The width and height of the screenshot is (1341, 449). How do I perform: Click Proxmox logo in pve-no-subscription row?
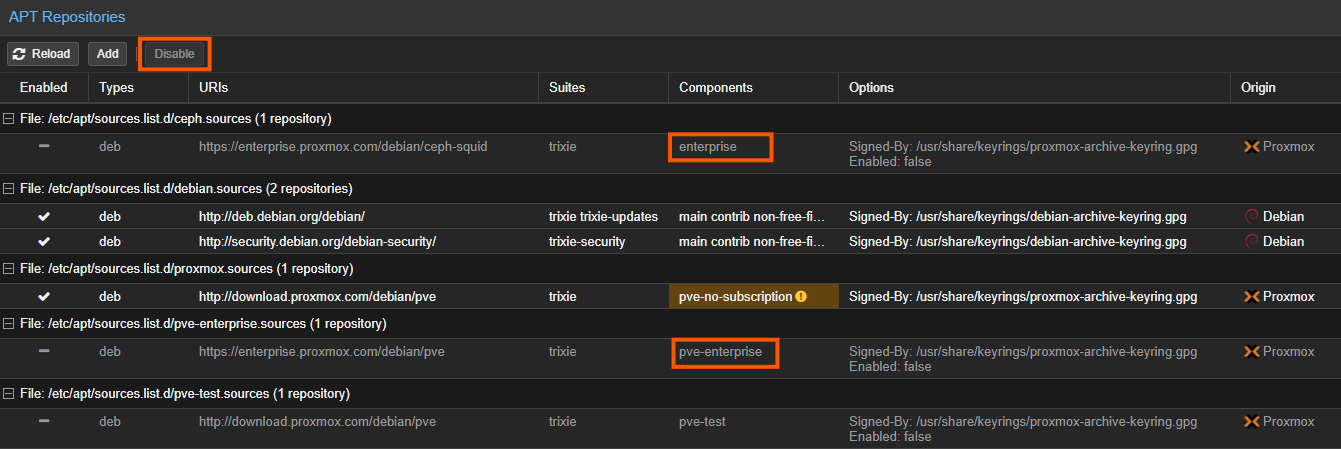coord(1250,297)
